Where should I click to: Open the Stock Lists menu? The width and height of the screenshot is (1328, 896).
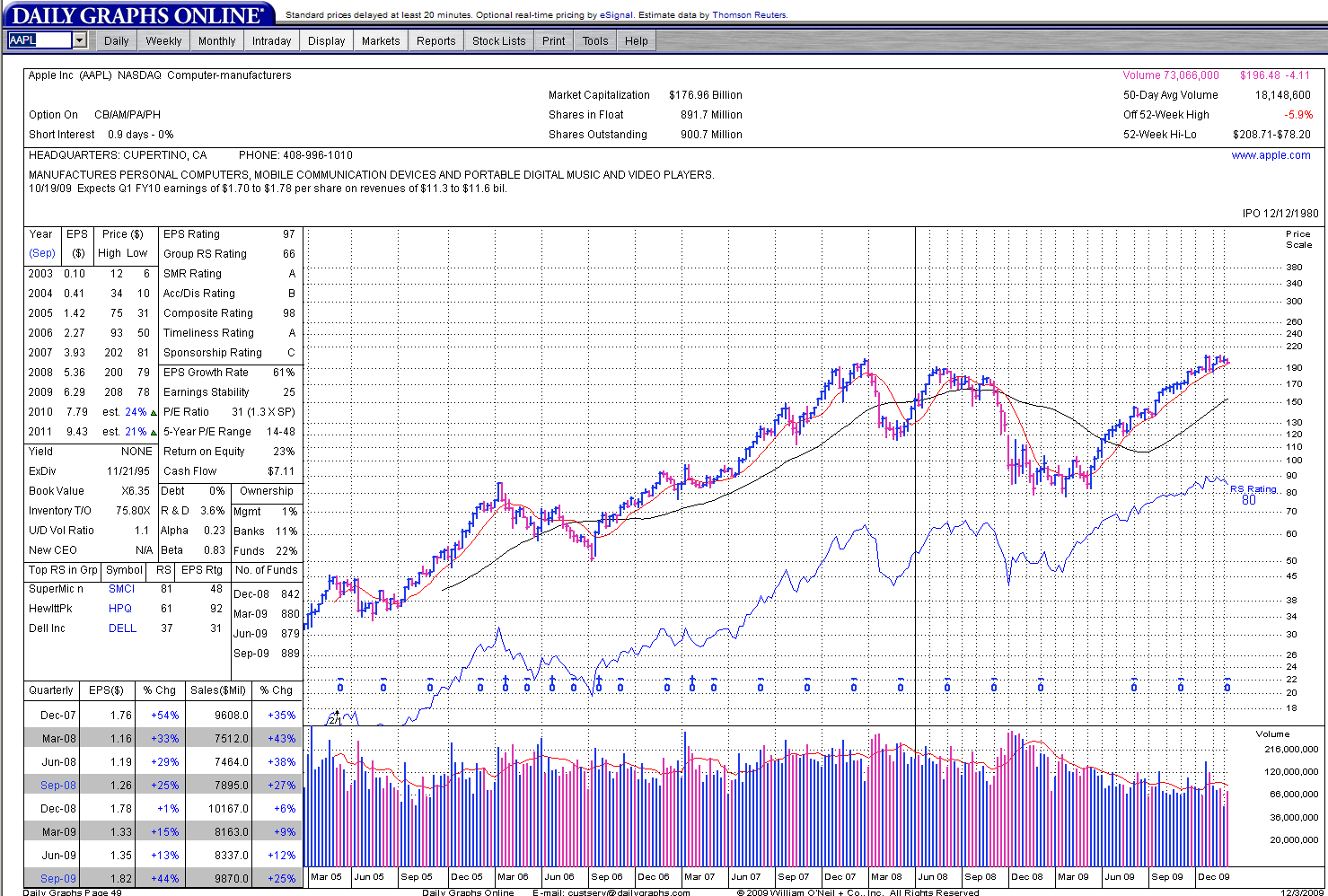pos(498,41)
